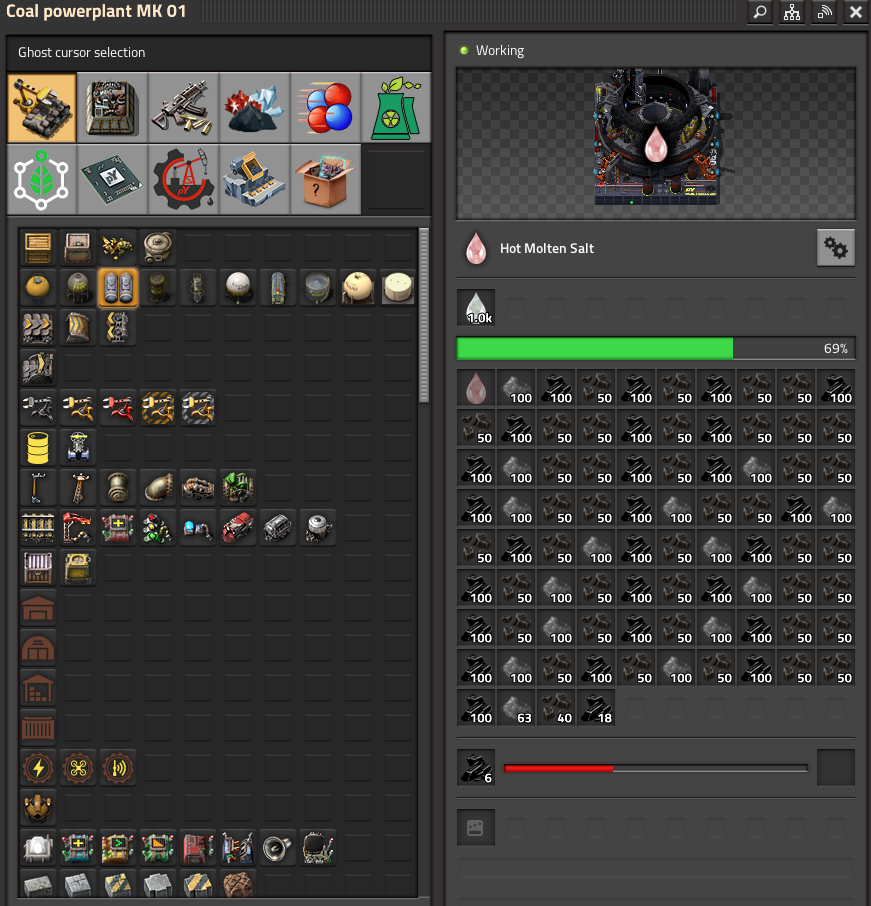Open the search magnifier in title bar
The width and height of the screenshot is (871, 906).
tap(760, 12)
